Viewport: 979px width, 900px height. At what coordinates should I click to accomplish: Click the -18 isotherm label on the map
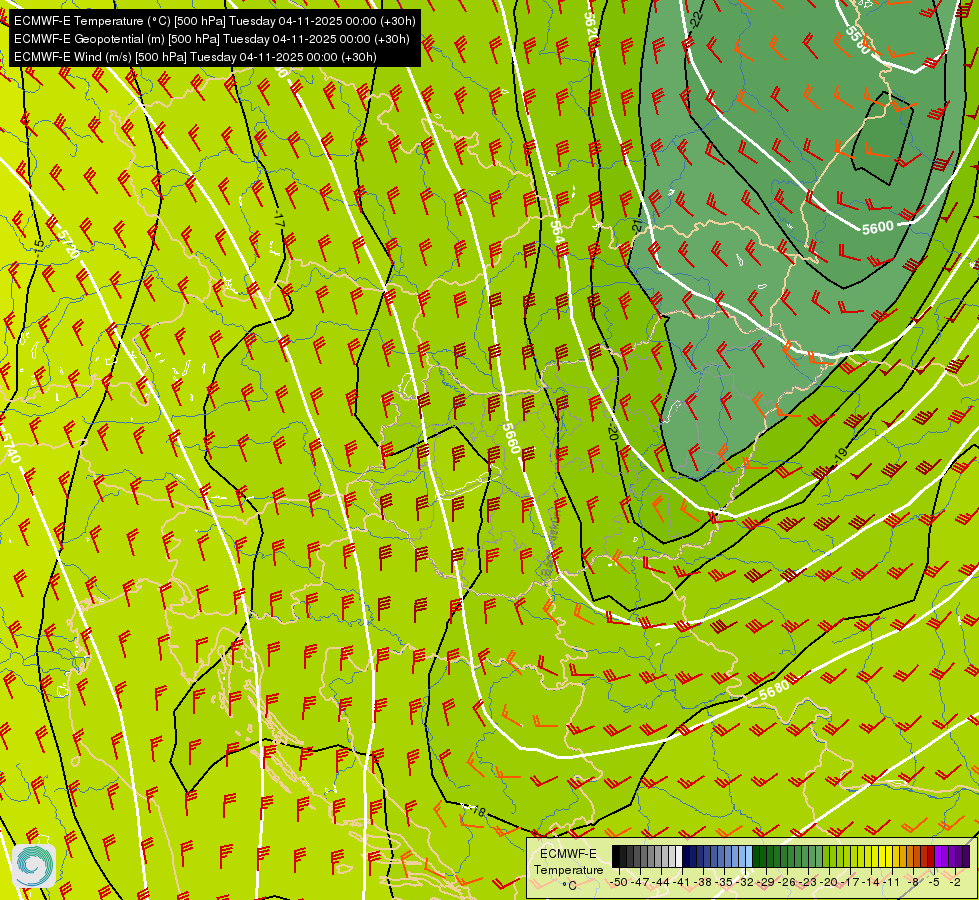476,811
